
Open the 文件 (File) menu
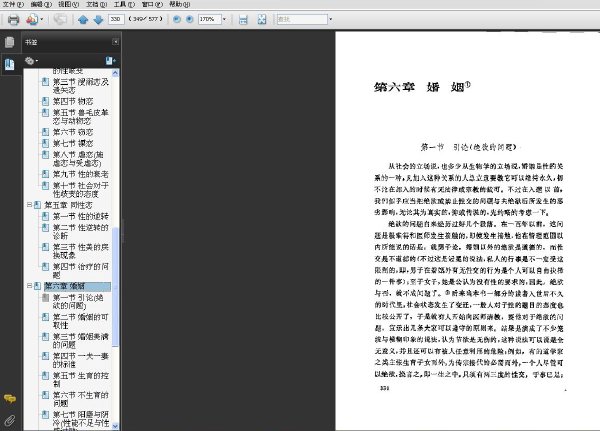pyautogui.click(x=13, y=4)
